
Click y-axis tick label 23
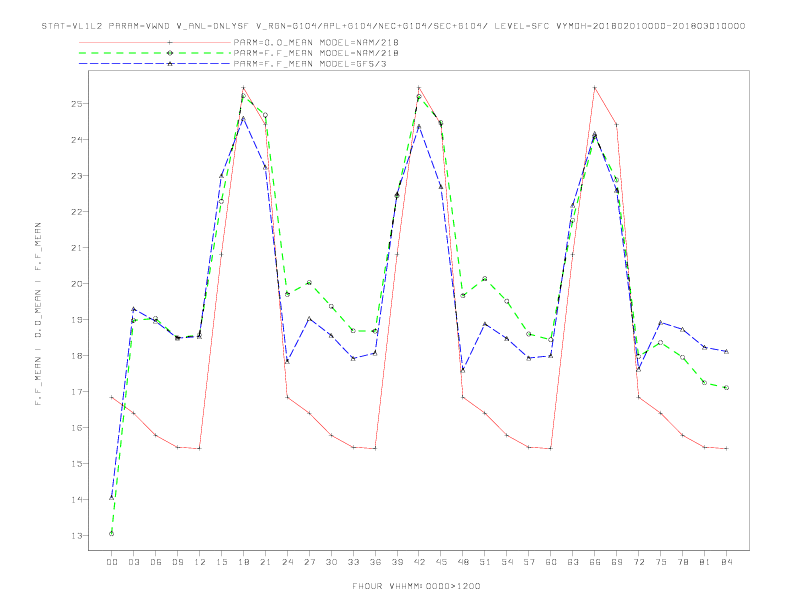coord(77,176)
